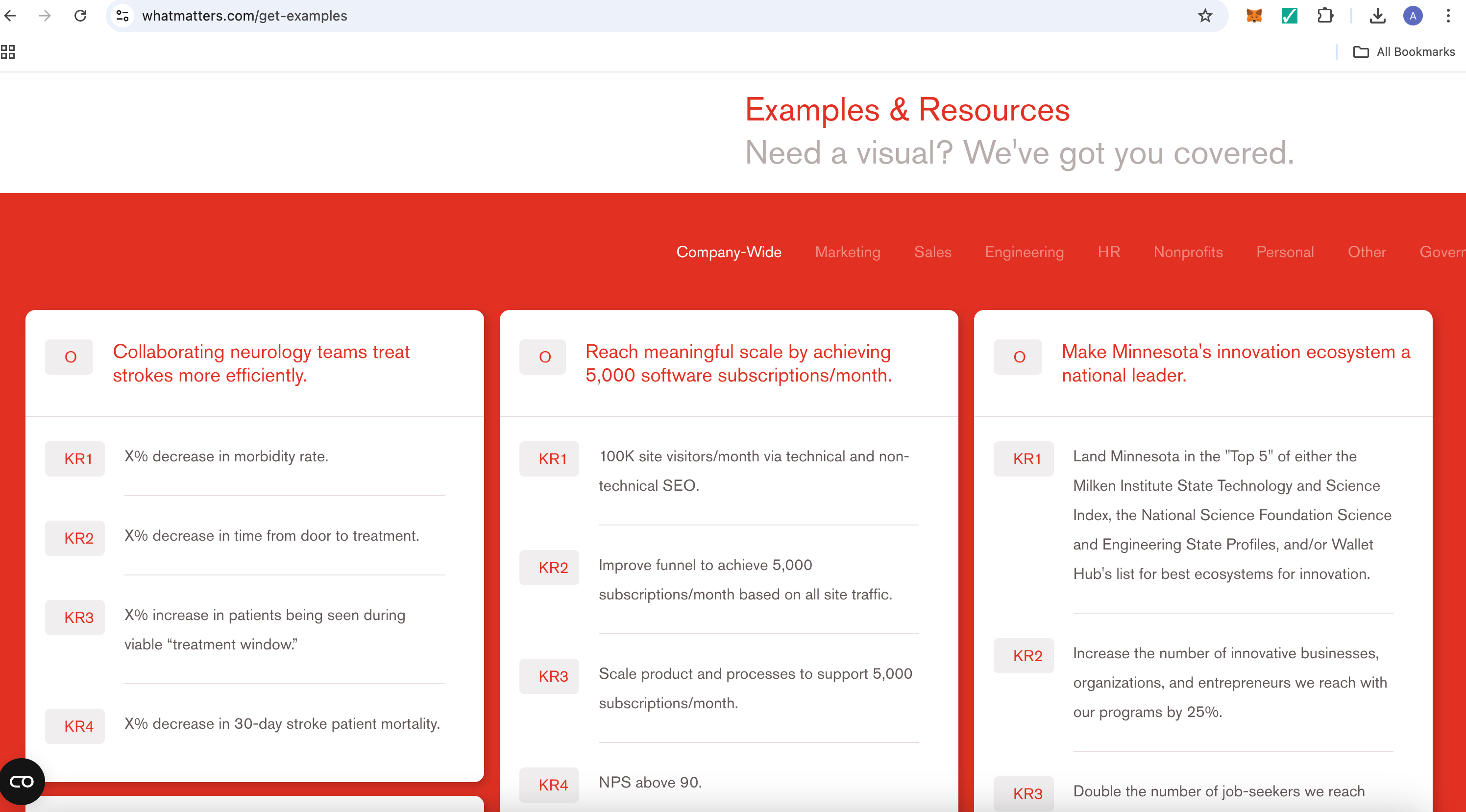Viewport: 1466px width, 812px height.
Task: Open the All Bookmarks folder
Action: pos(1403,52)
